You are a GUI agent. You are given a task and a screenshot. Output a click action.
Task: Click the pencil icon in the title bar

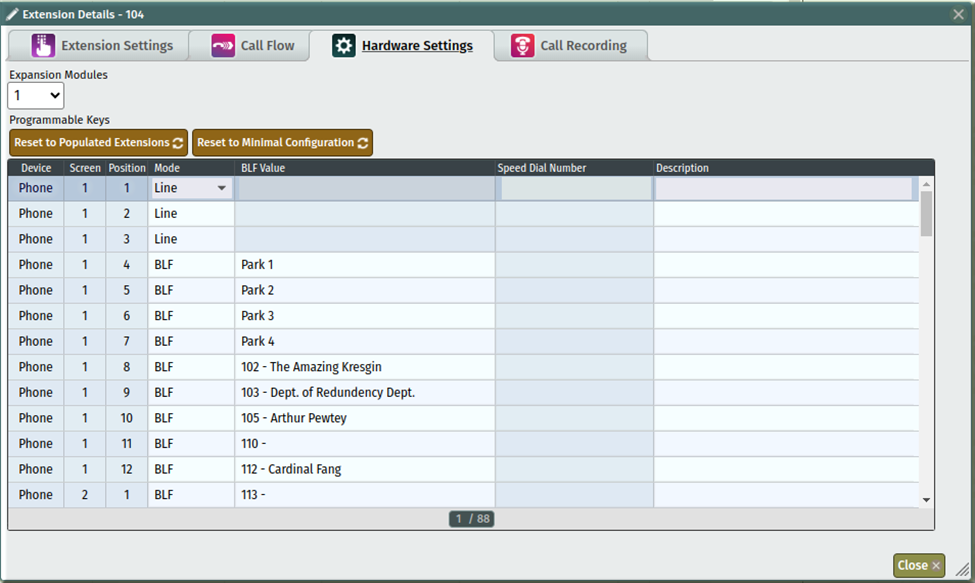pos(12,14)
